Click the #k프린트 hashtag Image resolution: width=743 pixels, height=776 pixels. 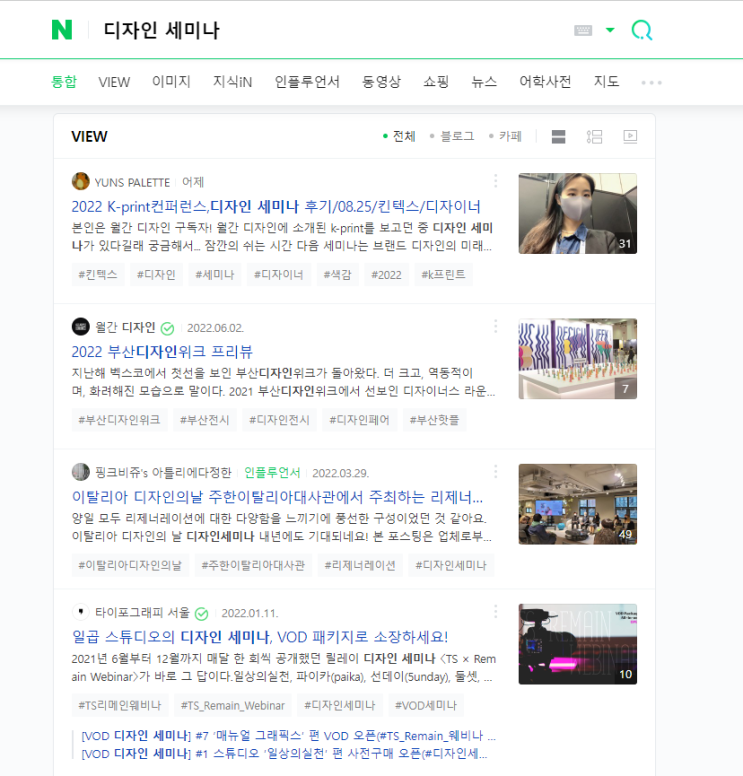click(x=444, y=275)
